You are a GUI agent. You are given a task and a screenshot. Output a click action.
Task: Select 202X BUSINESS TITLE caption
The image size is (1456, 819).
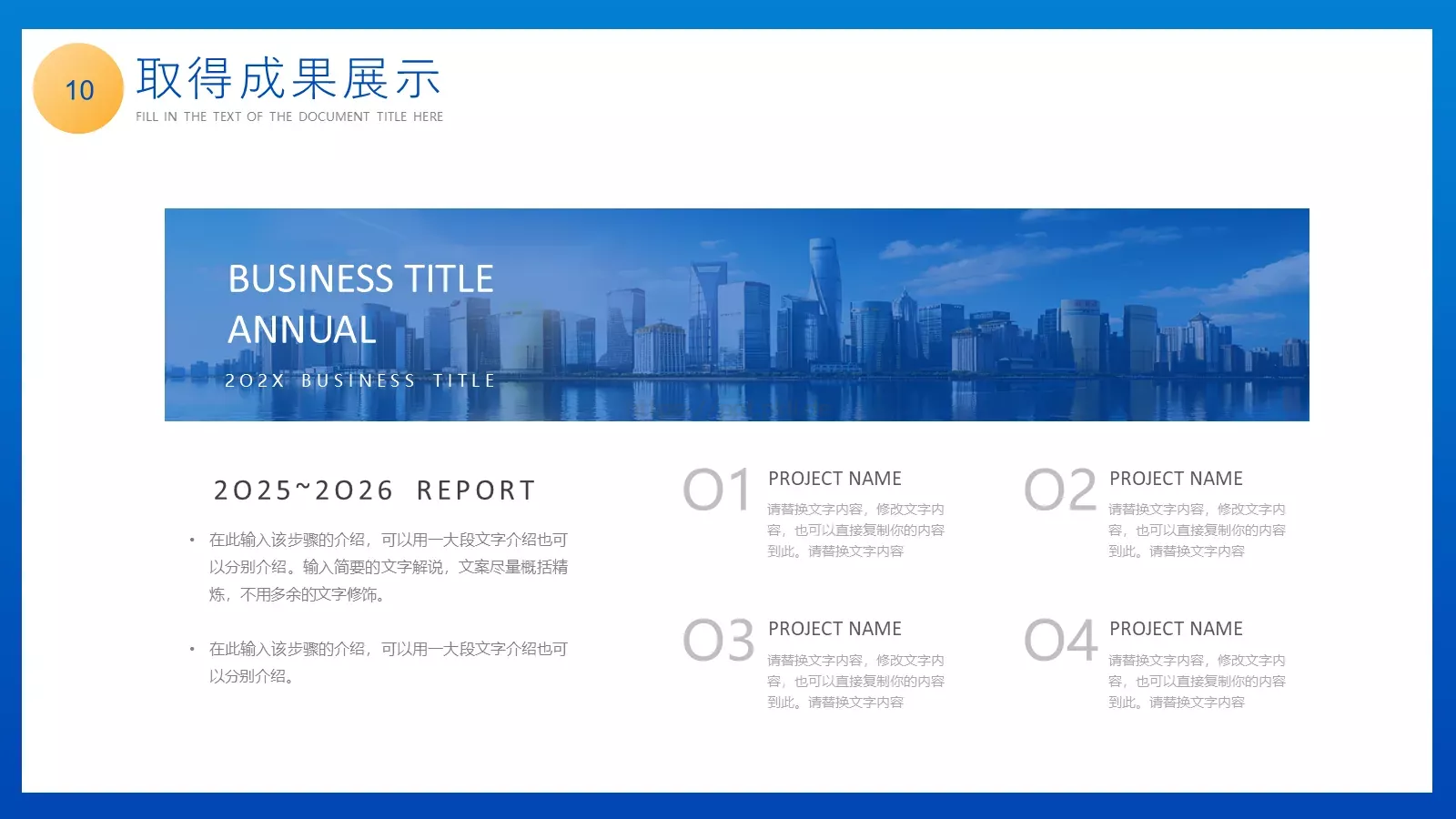pos(360,380)
